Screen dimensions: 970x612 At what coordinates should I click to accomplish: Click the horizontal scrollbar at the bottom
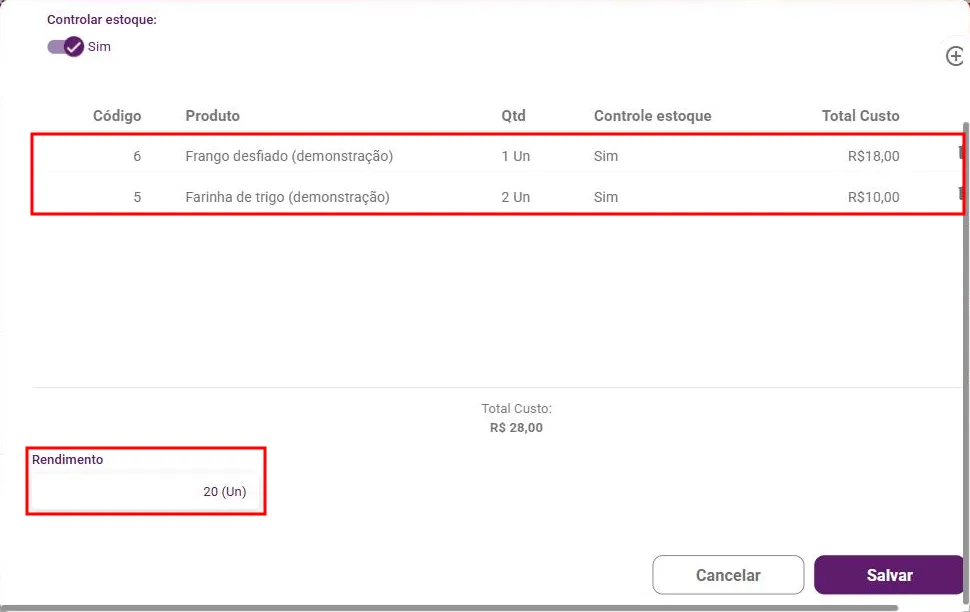coord(449,608)
